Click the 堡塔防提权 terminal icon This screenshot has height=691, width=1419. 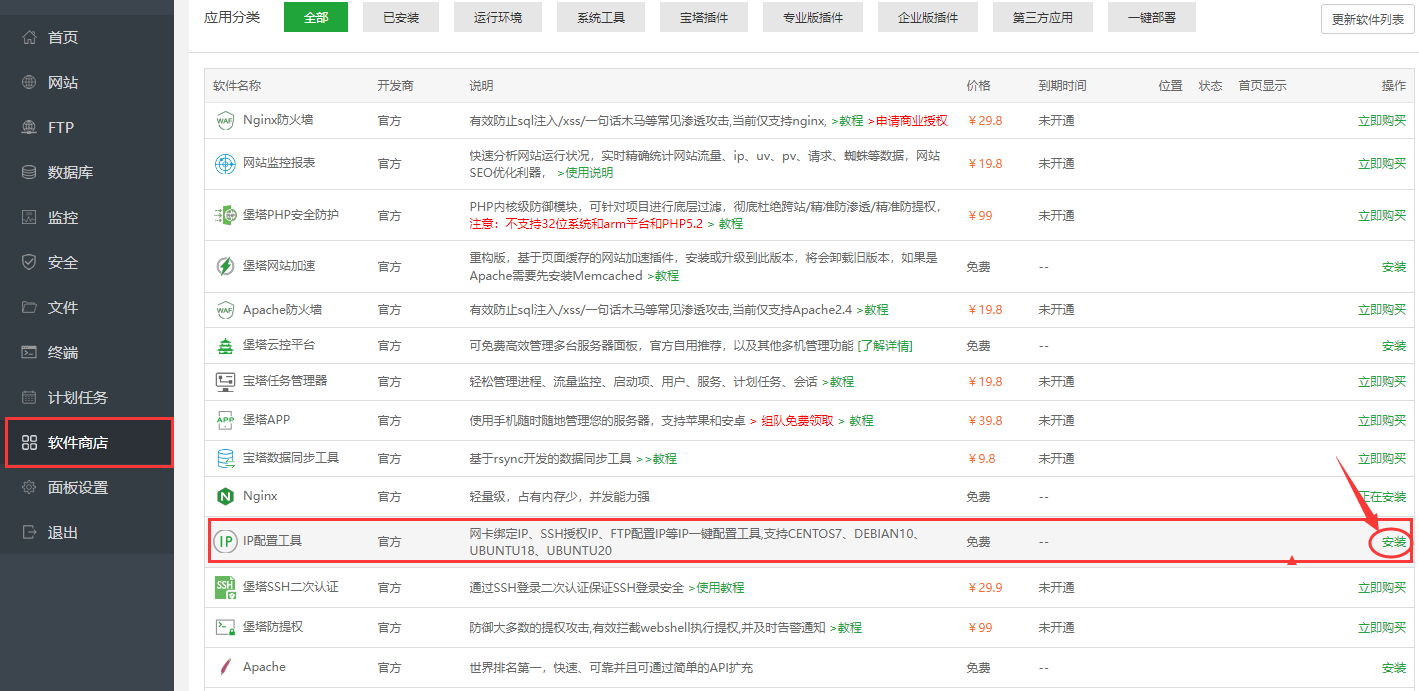(225, 627)
